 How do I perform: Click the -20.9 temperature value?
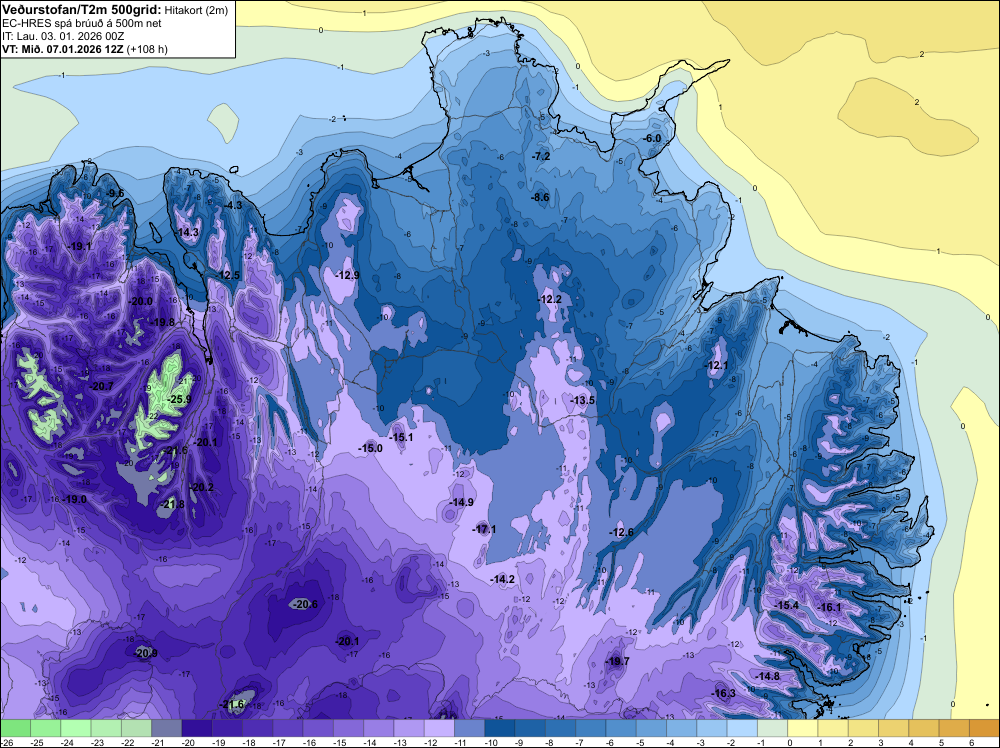click(x=146, y=652)
